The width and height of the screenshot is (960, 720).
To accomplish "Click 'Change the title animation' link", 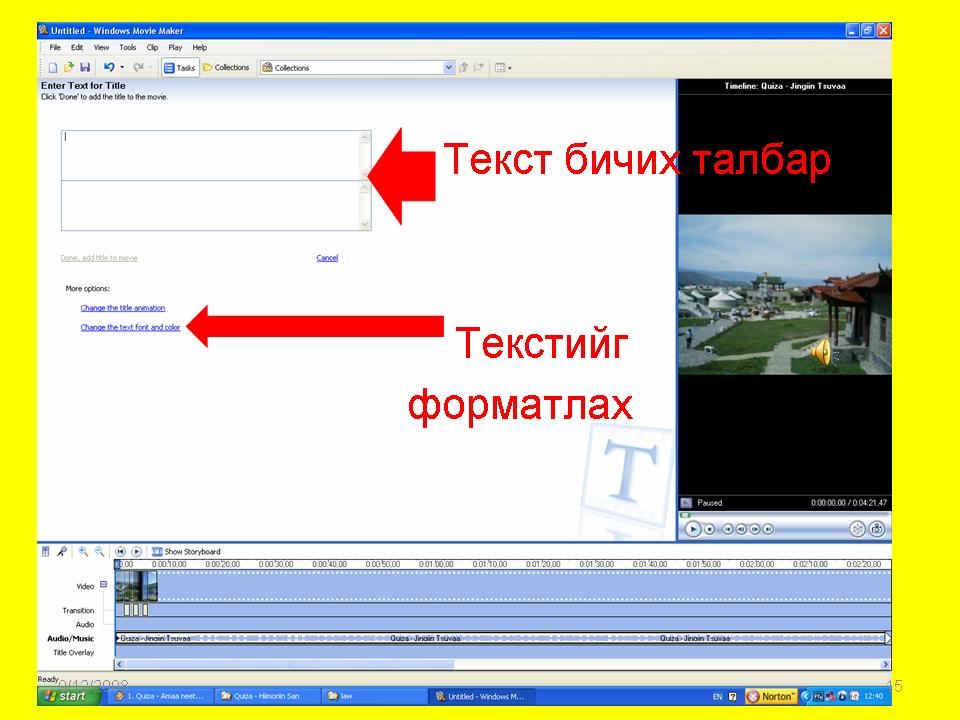I will [123, 308].
